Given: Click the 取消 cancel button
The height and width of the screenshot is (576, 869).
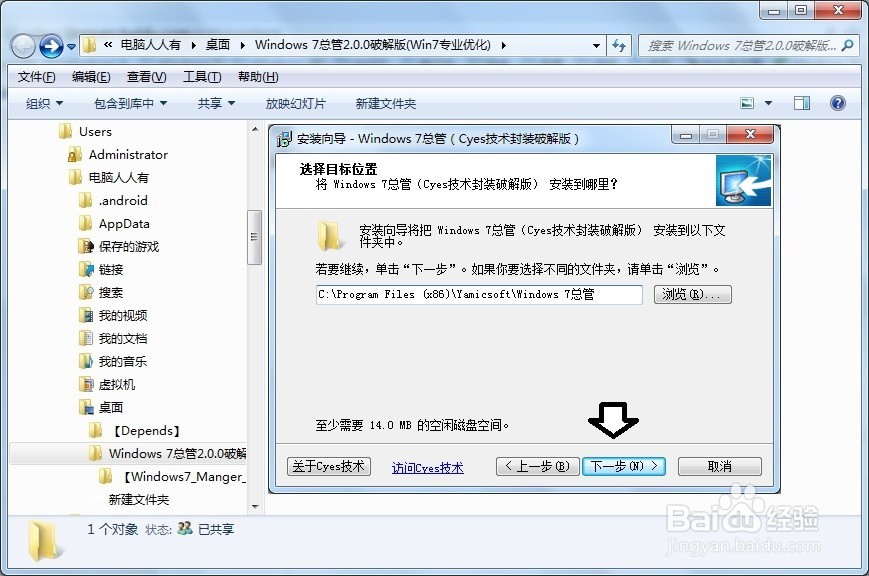Looking at the screenshot, I should point(720,466).
